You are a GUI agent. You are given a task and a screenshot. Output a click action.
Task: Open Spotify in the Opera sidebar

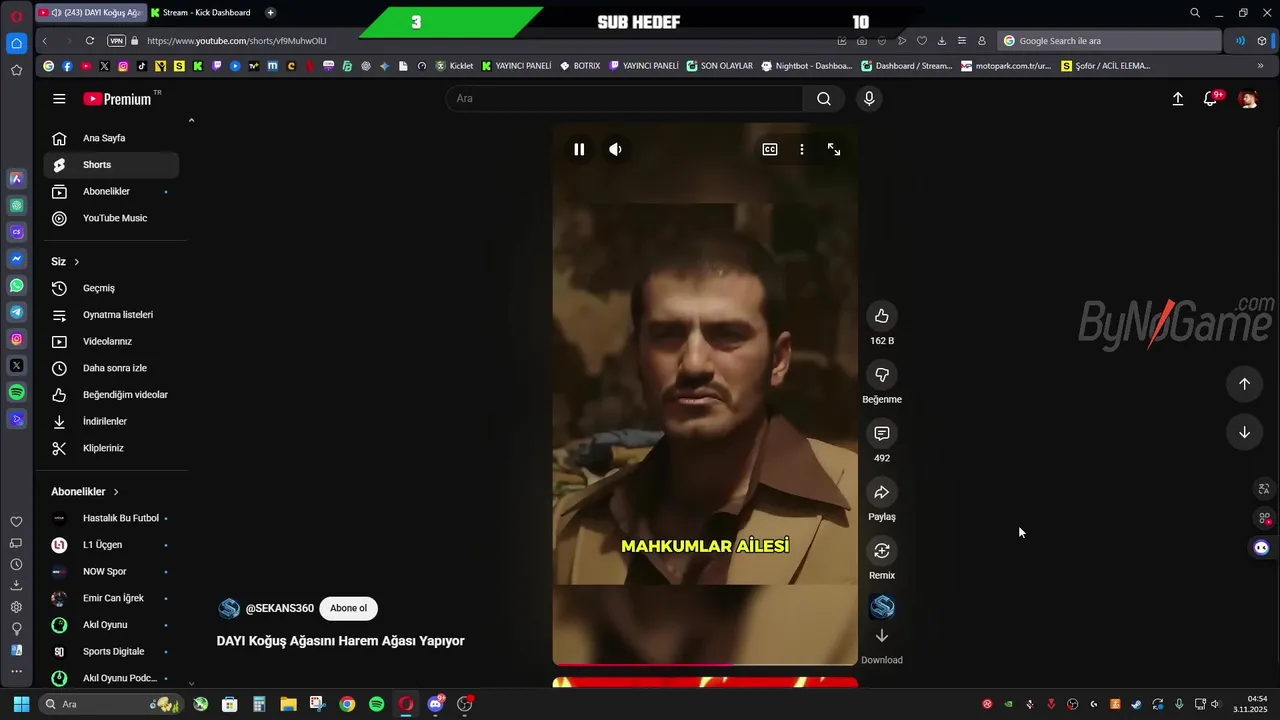coord(16,393)
